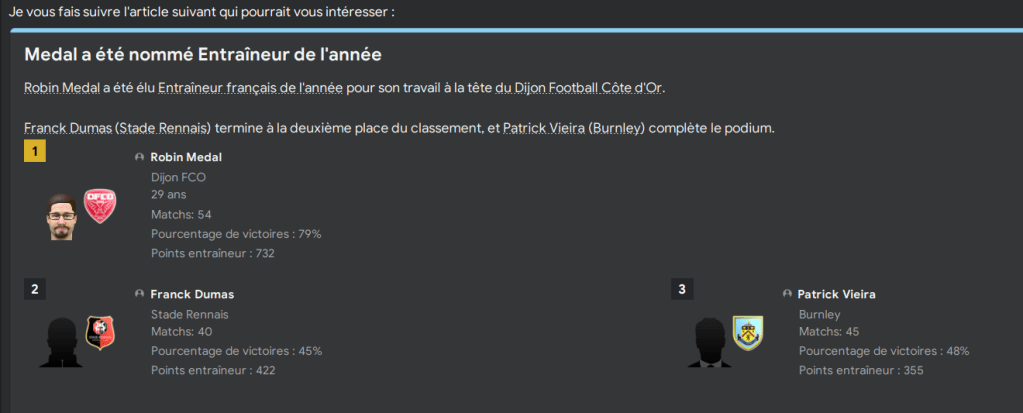The width and height of the screenshot is (1023, 413).
Task: Click the Dijon FCO club badge
Action: tap(100, 206)
